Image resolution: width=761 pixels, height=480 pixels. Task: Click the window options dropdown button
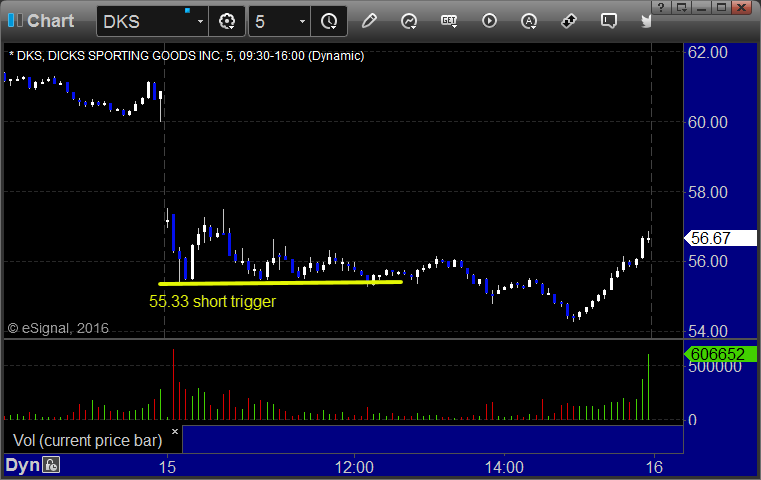click(x=682, y=7)
